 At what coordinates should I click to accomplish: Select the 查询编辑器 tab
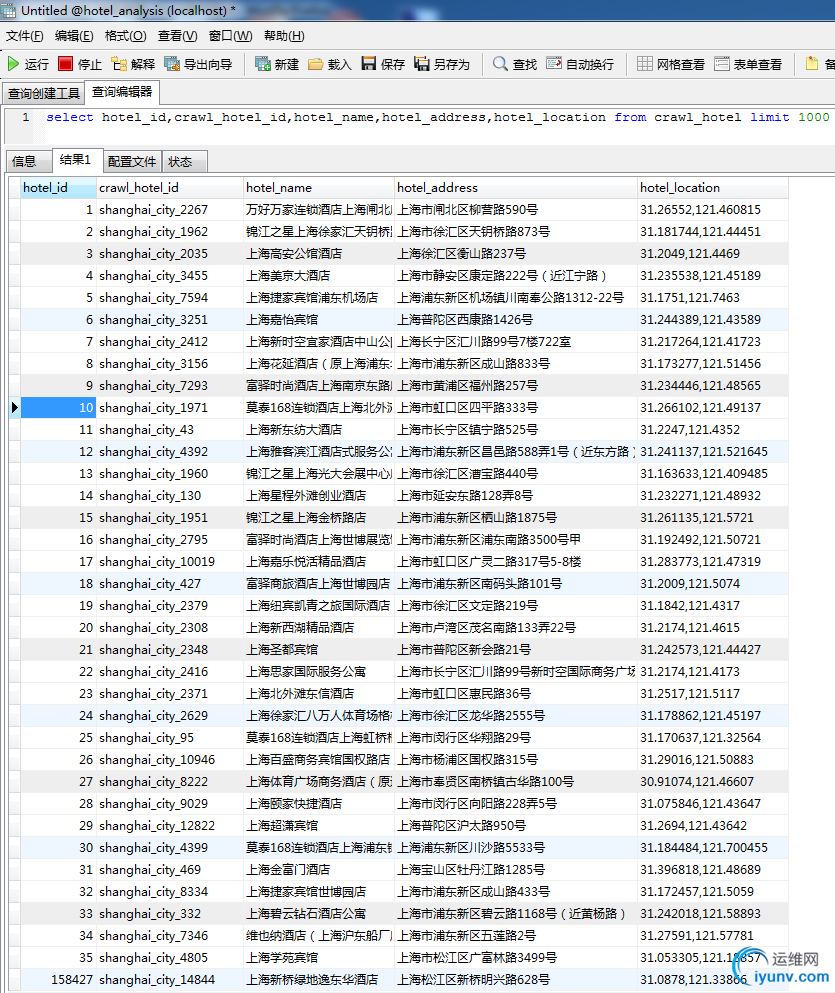pos(122,92)
